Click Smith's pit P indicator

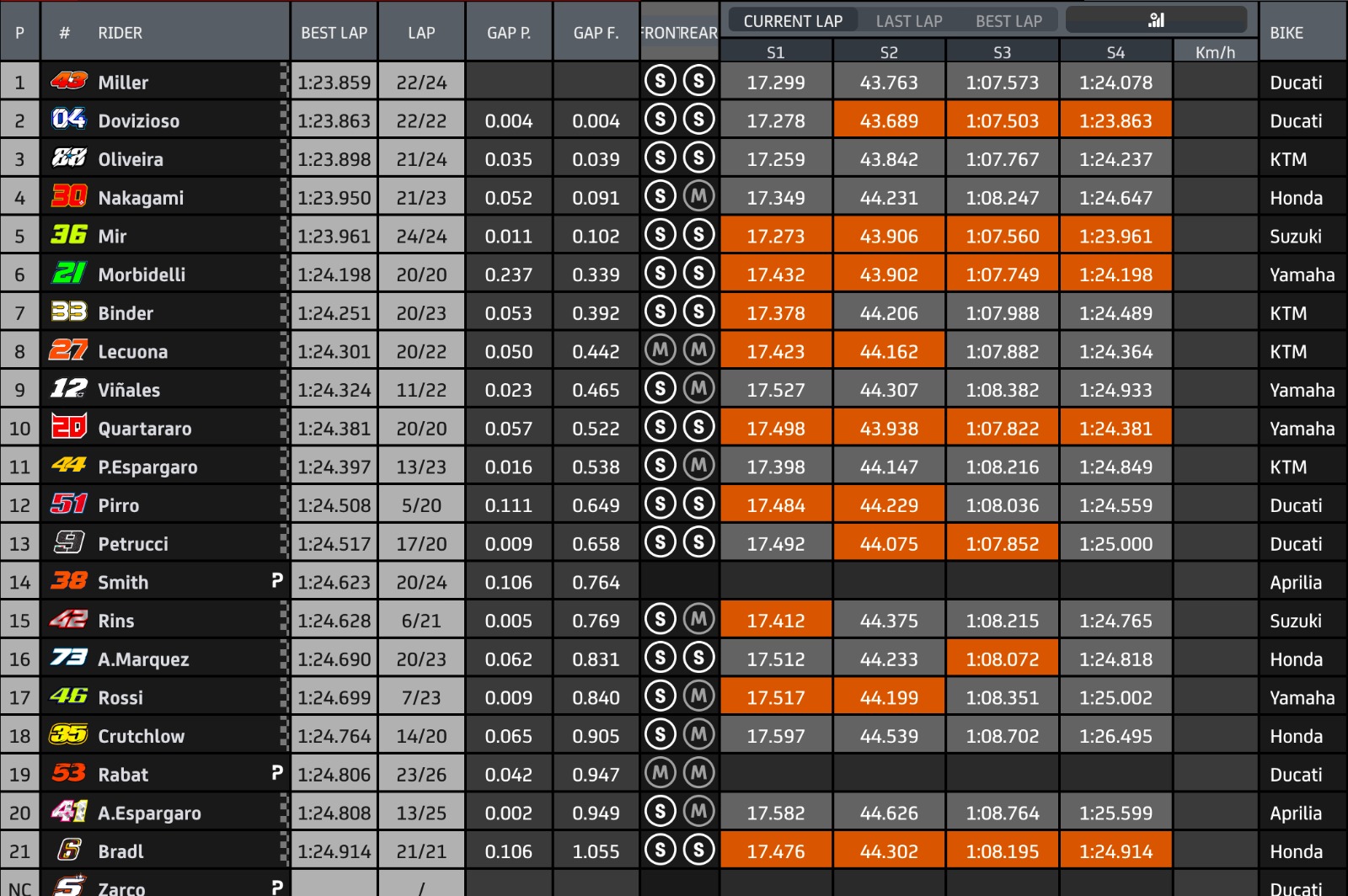(x=277, y=580)
